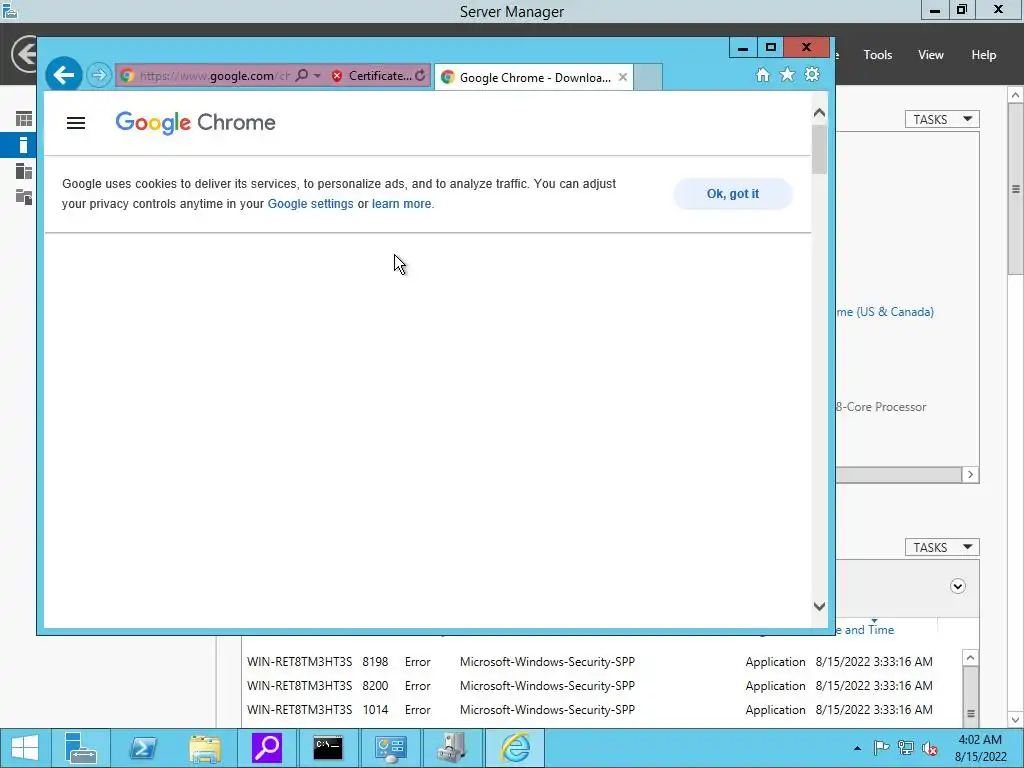The image size is (1024, 768).
Task: Switch to Internet Explorer on the taskbar
Action: pos(515,748)
